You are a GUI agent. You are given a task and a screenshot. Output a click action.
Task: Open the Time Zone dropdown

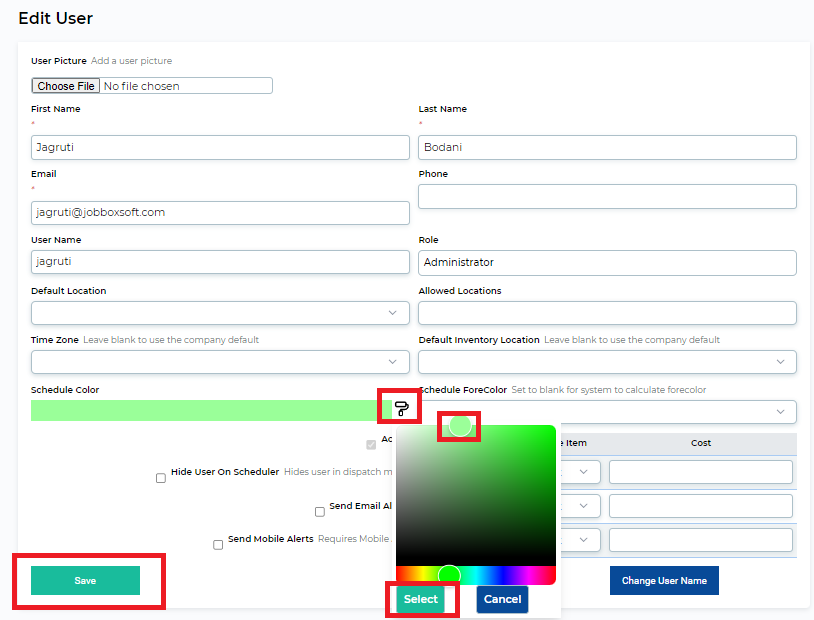220,362
